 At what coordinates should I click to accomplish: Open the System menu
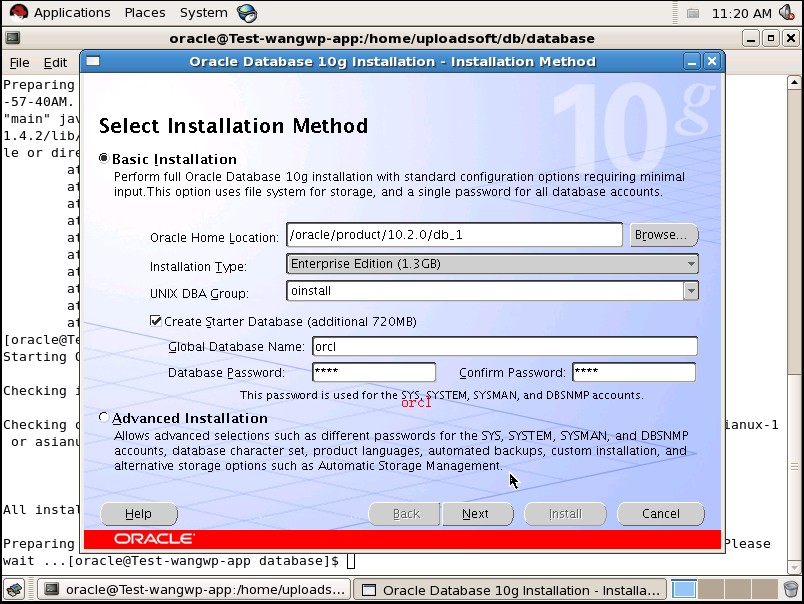(x=203, y=13)
